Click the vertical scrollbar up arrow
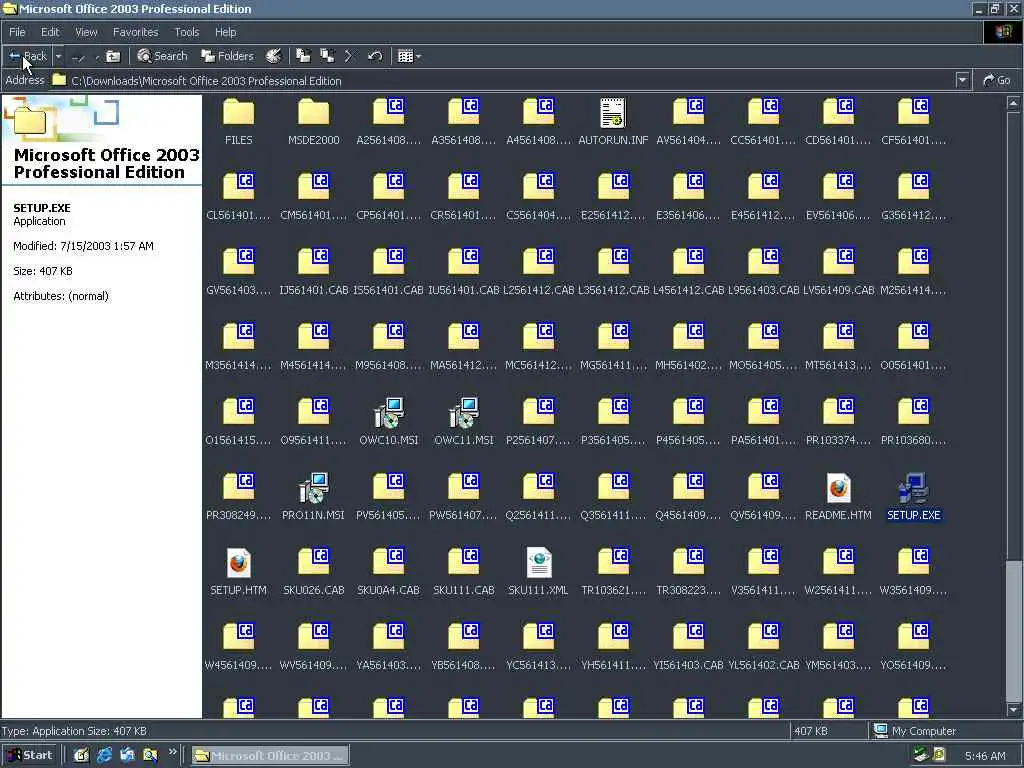This screenshot has height=768, width=1024. pyautogui.click(x=1013, y=103)
